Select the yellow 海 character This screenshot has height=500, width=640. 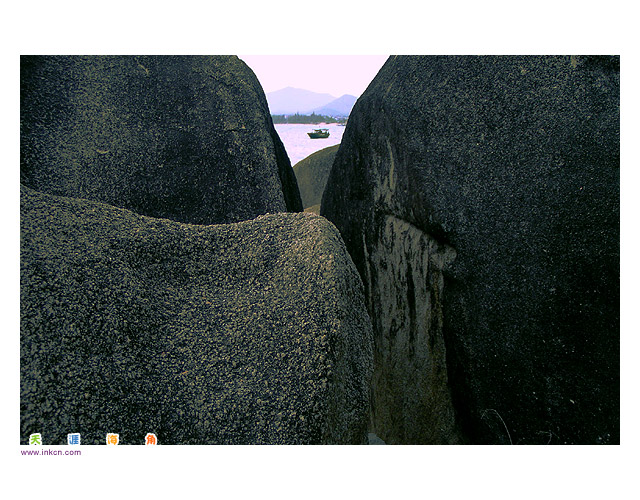[x=112, y=439]
